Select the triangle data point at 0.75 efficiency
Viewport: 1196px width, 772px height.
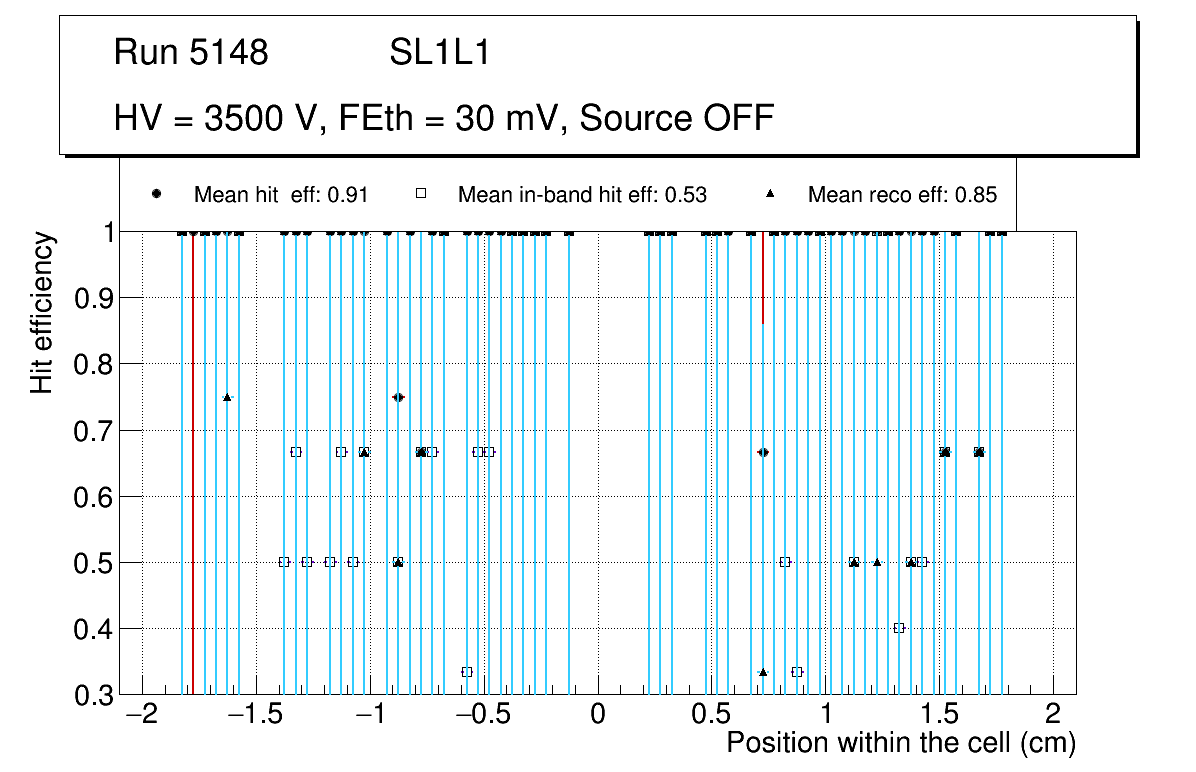click(x=227, y=397)
